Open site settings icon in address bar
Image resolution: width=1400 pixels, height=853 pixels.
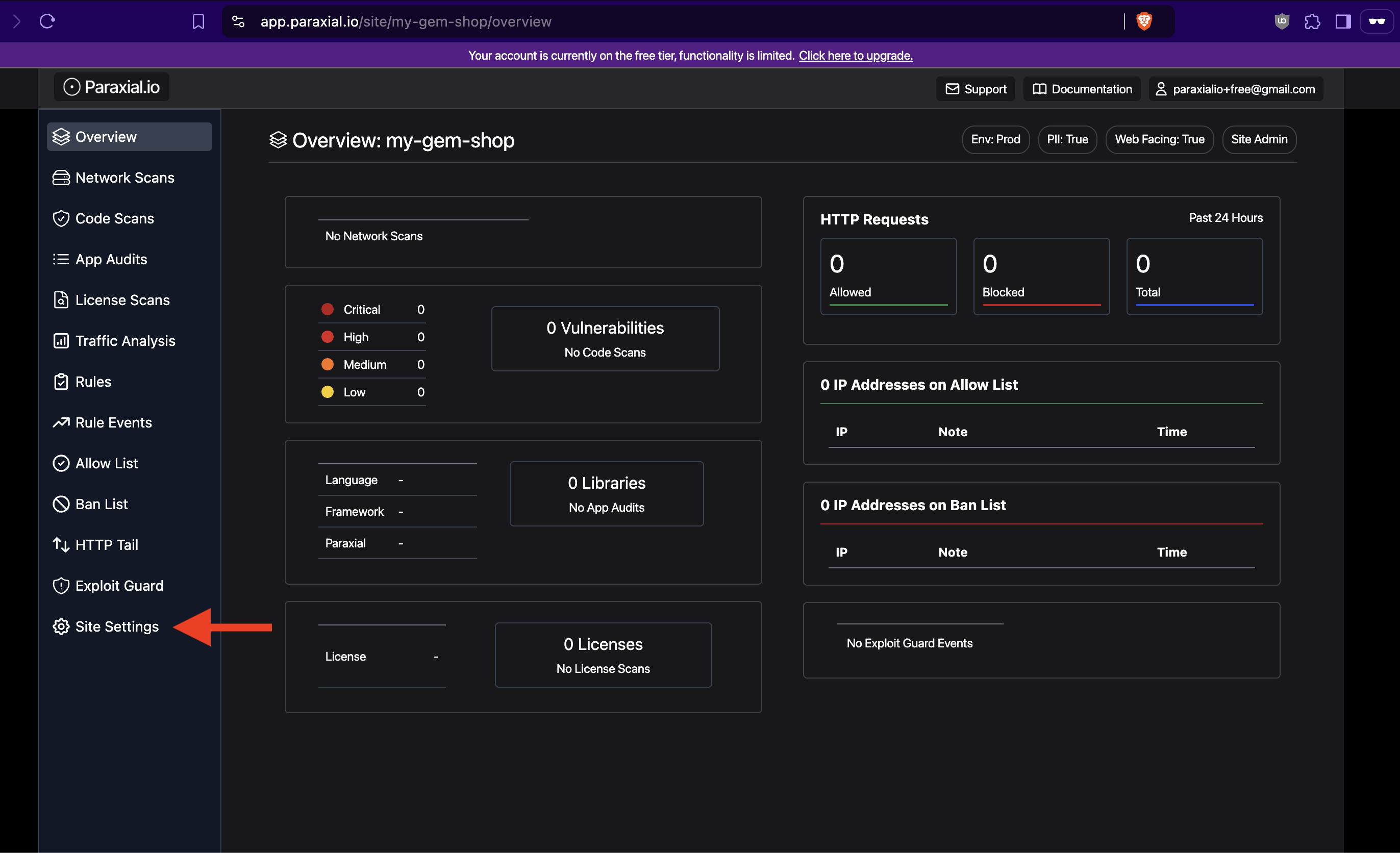tap(238, 21)
